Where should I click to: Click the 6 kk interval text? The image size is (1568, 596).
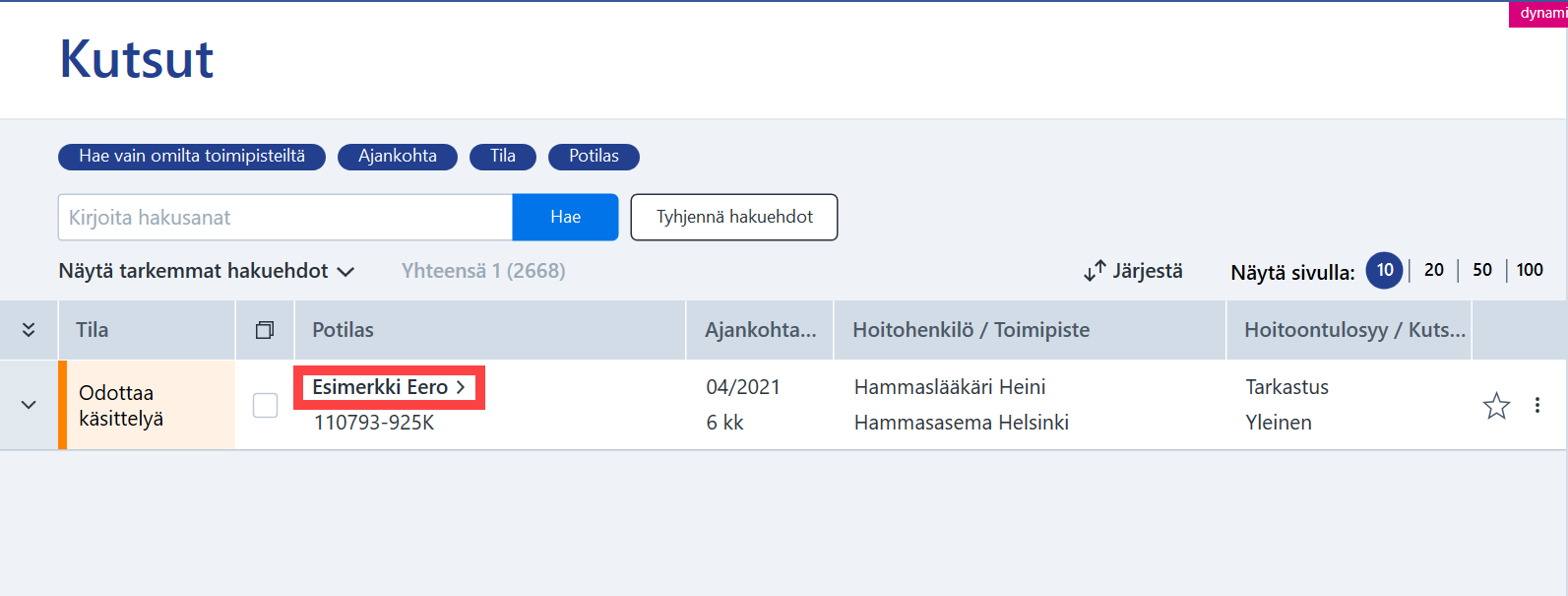(x=724, y=423)
